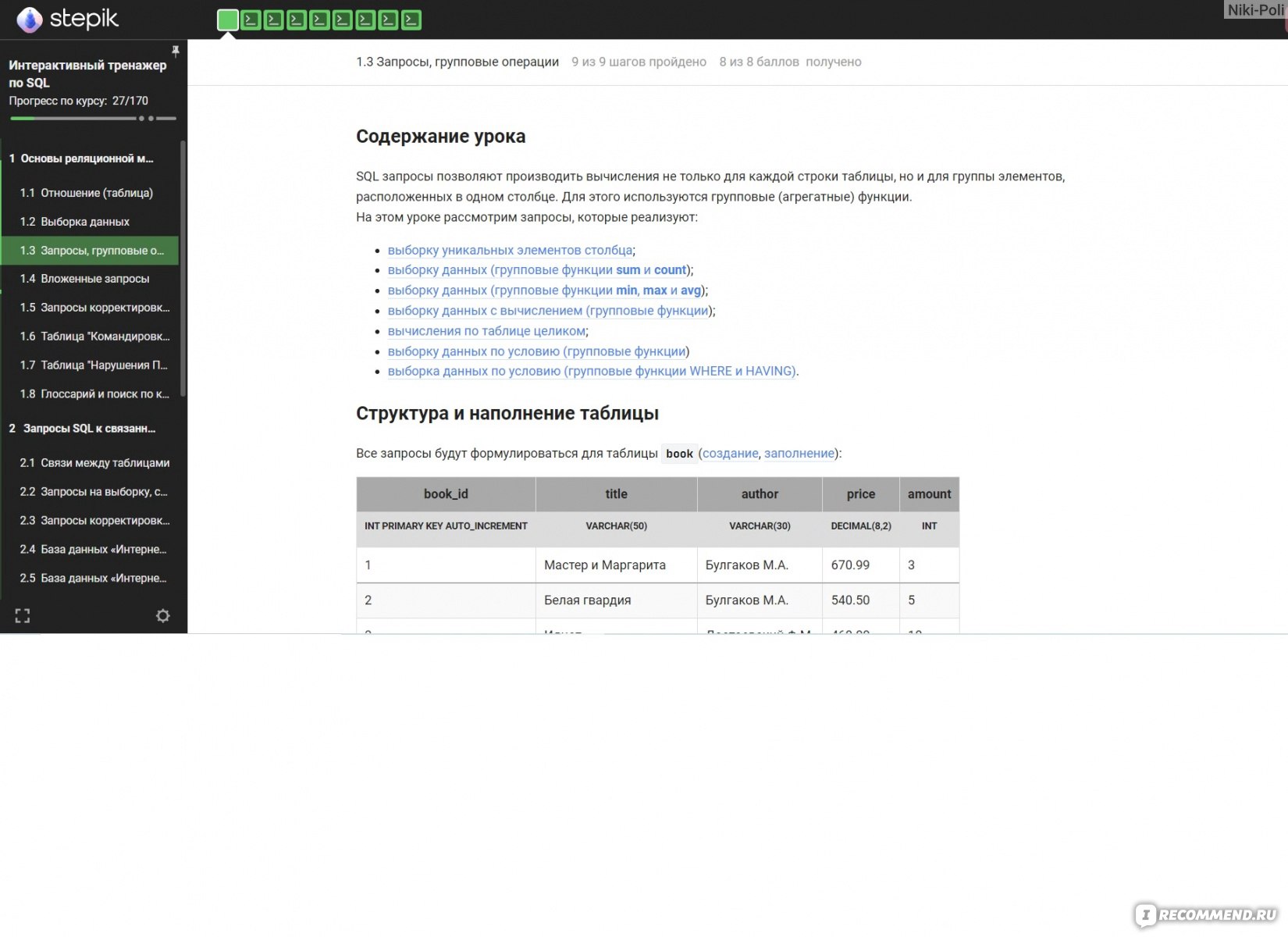This screenshot has height=937, width=1288.
Task: Open the third step code icon
Action: (x=273, y=20)
